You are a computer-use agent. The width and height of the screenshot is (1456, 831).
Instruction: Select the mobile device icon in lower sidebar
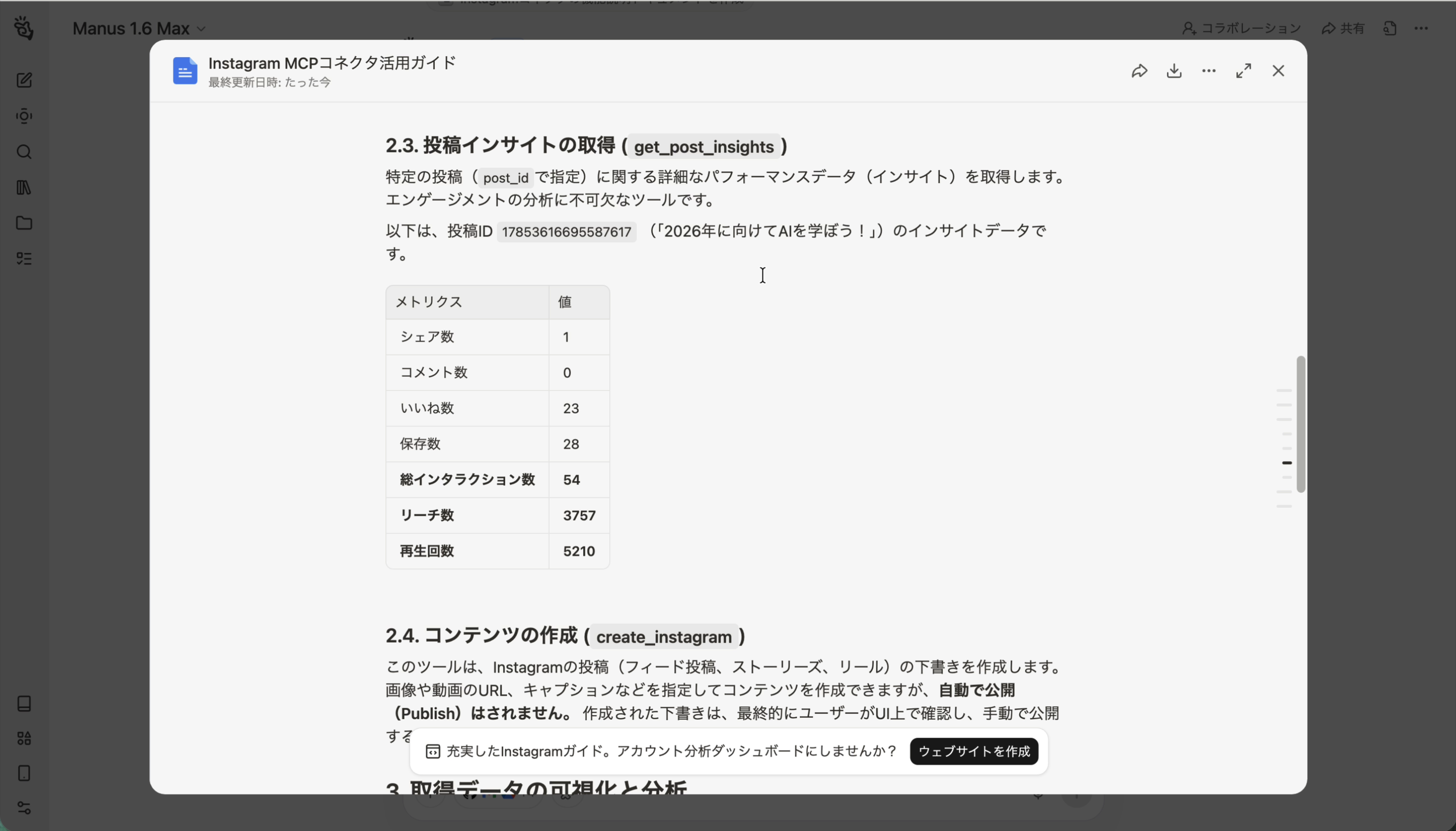coord(23,773)
